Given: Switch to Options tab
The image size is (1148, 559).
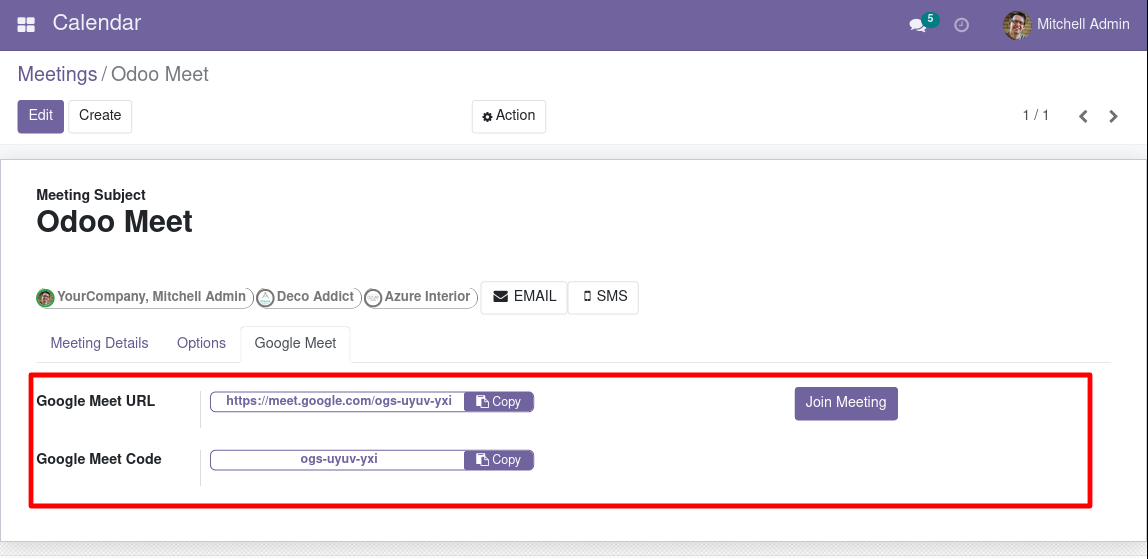Looking at the screenshot, I should tap(201, 343).
